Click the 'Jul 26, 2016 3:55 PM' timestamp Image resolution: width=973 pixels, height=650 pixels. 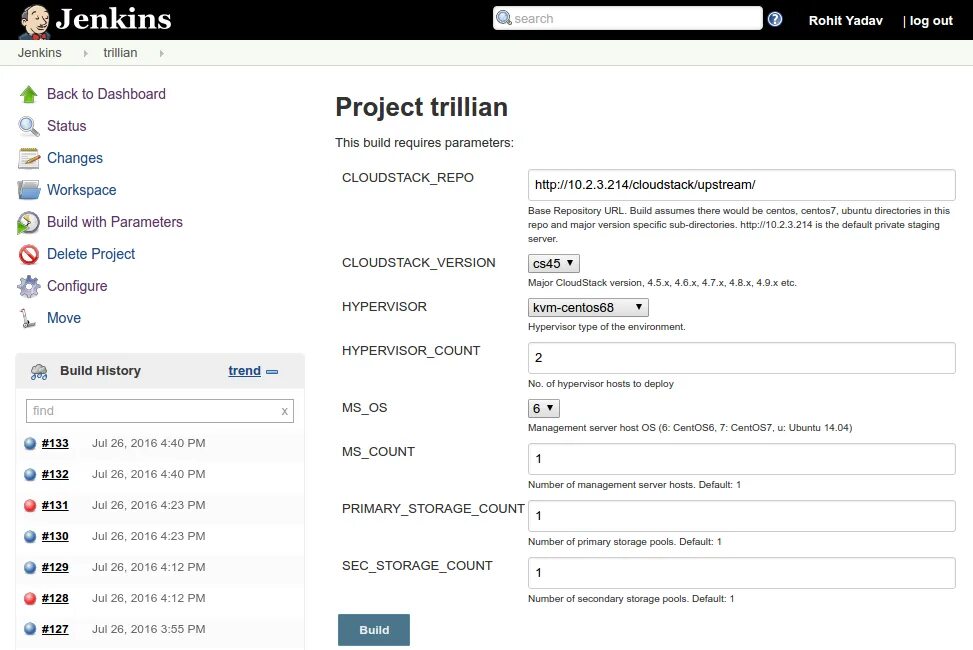click(148, 629)
